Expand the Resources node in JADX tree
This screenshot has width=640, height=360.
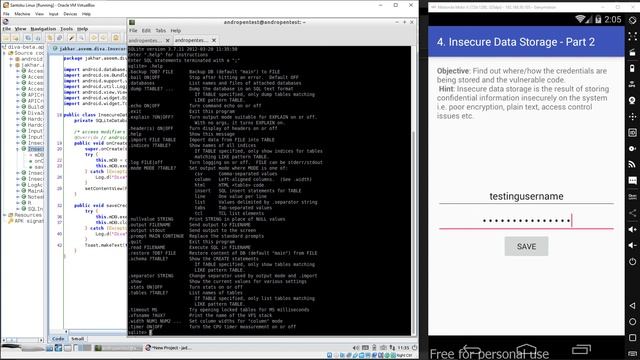tap(4, 215)
